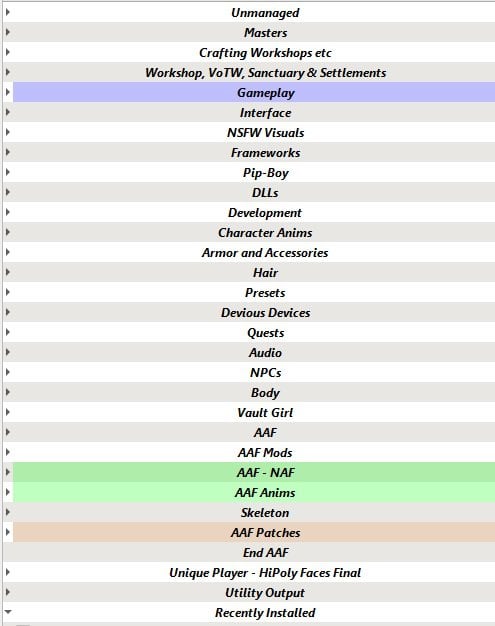Expand the Unmanaged separator arrow
The width and height of the screenshot is (495, 626).
coord(8,12)
